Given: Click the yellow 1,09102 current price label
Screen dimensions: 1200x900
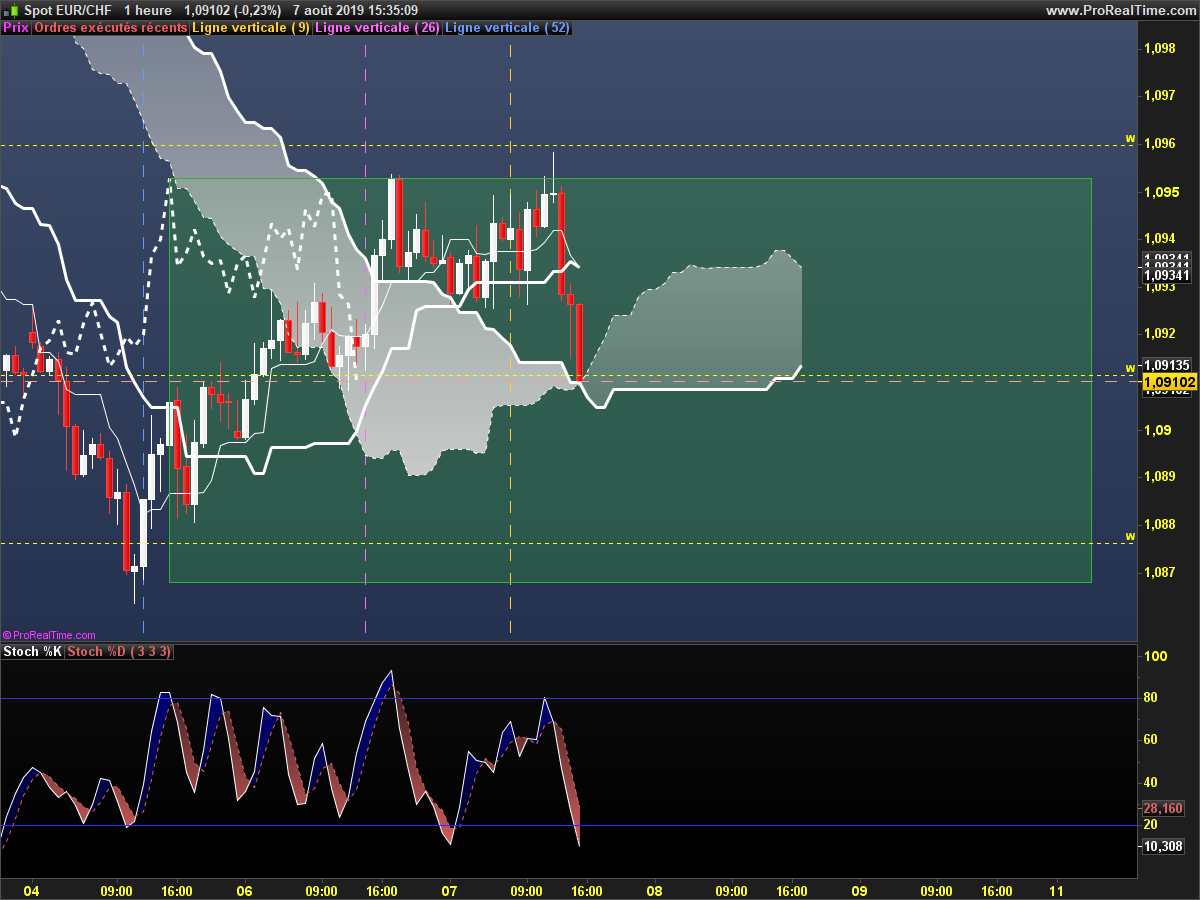Looking at the screenshot, I should tap(1169, 382).
